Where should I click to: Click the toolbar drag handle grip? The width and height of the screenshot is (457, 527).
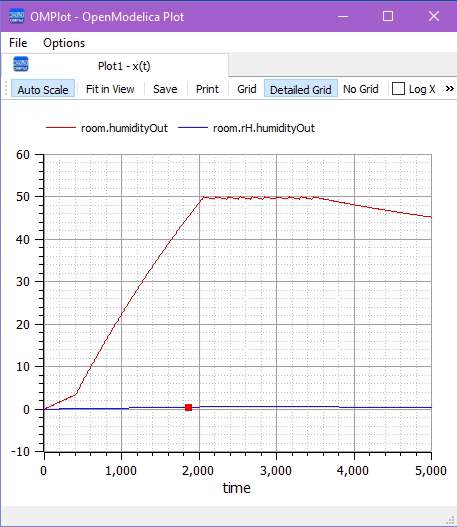6,89
